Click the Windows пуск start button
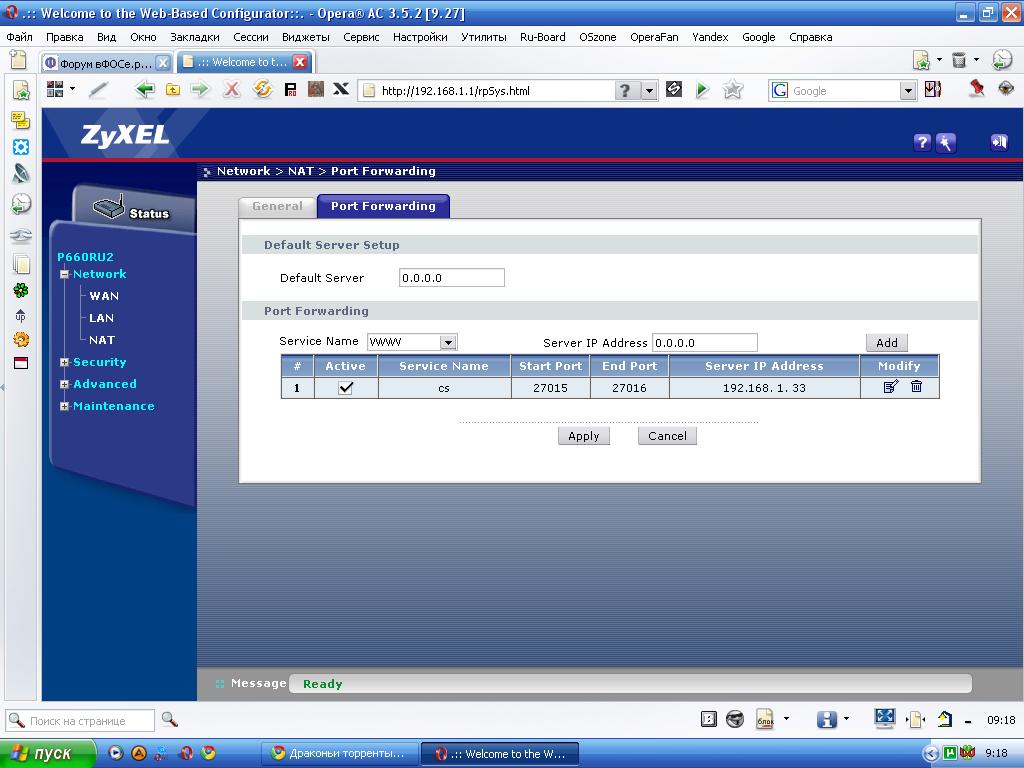The width and height of the screenshot is (1024, 768). point(48,754)
